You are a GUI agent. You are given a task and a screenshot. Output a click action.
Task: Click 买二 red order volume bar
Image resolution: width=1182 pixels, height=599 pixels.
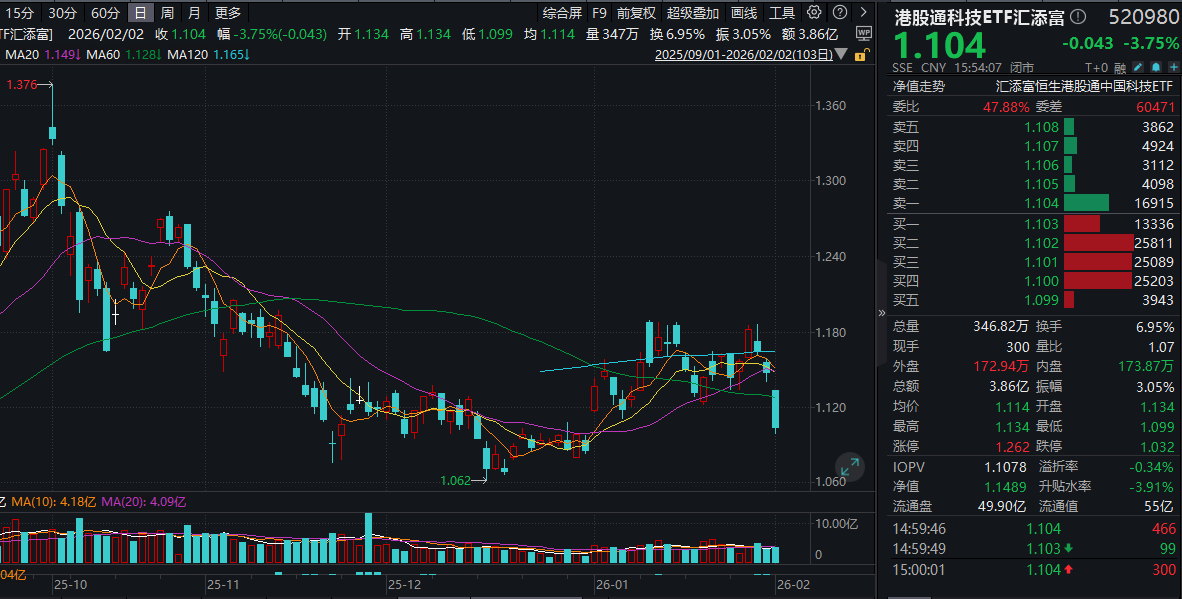[1096, 242]
